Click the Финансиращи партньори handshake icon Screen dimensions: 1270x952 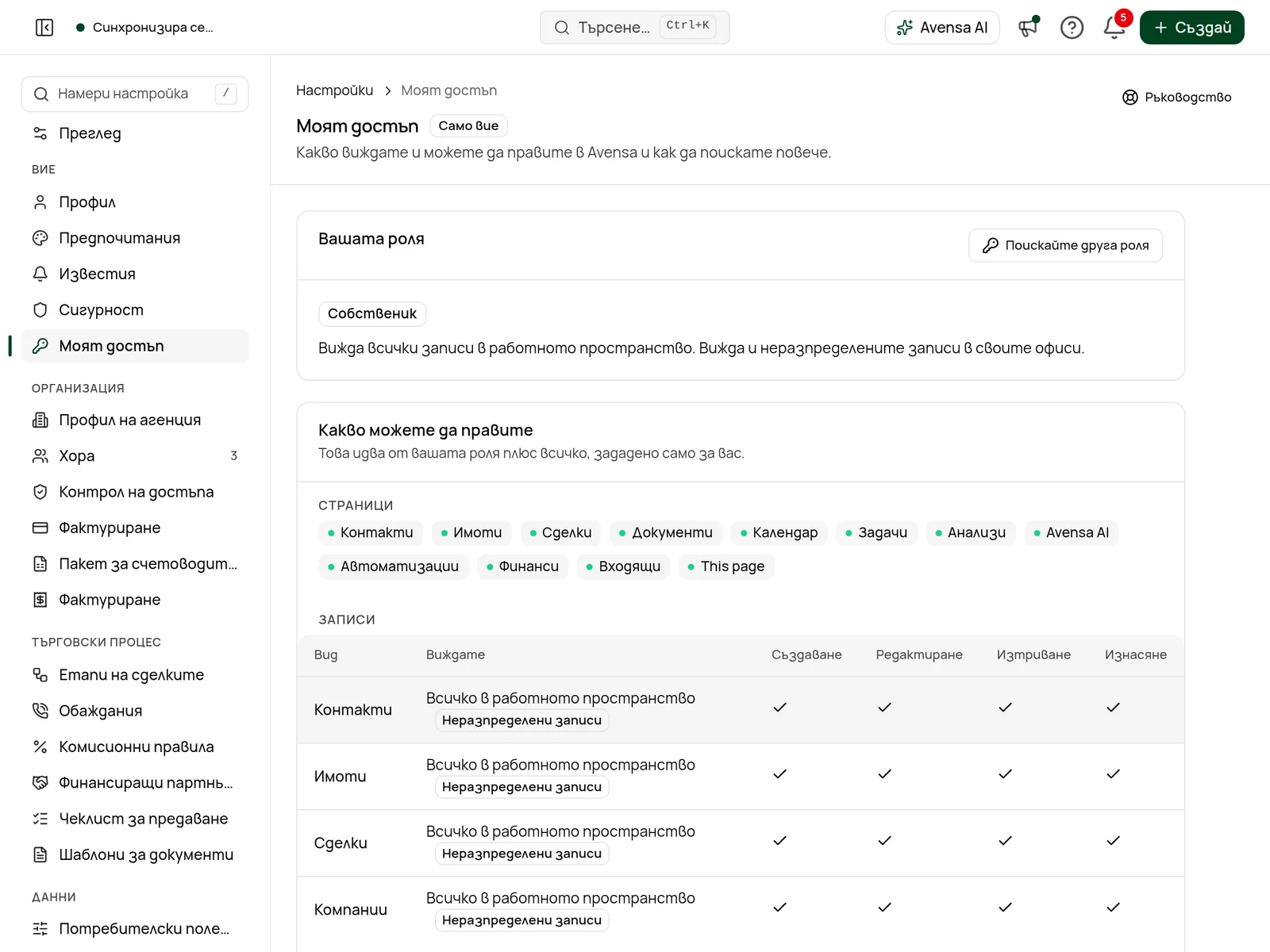point(40,783)
